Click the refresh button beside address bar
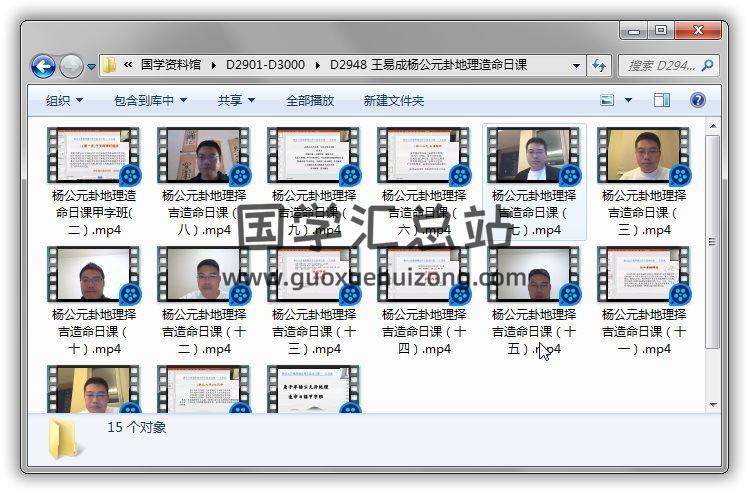The height and width of the screenshot is (494, 749). 599,66
